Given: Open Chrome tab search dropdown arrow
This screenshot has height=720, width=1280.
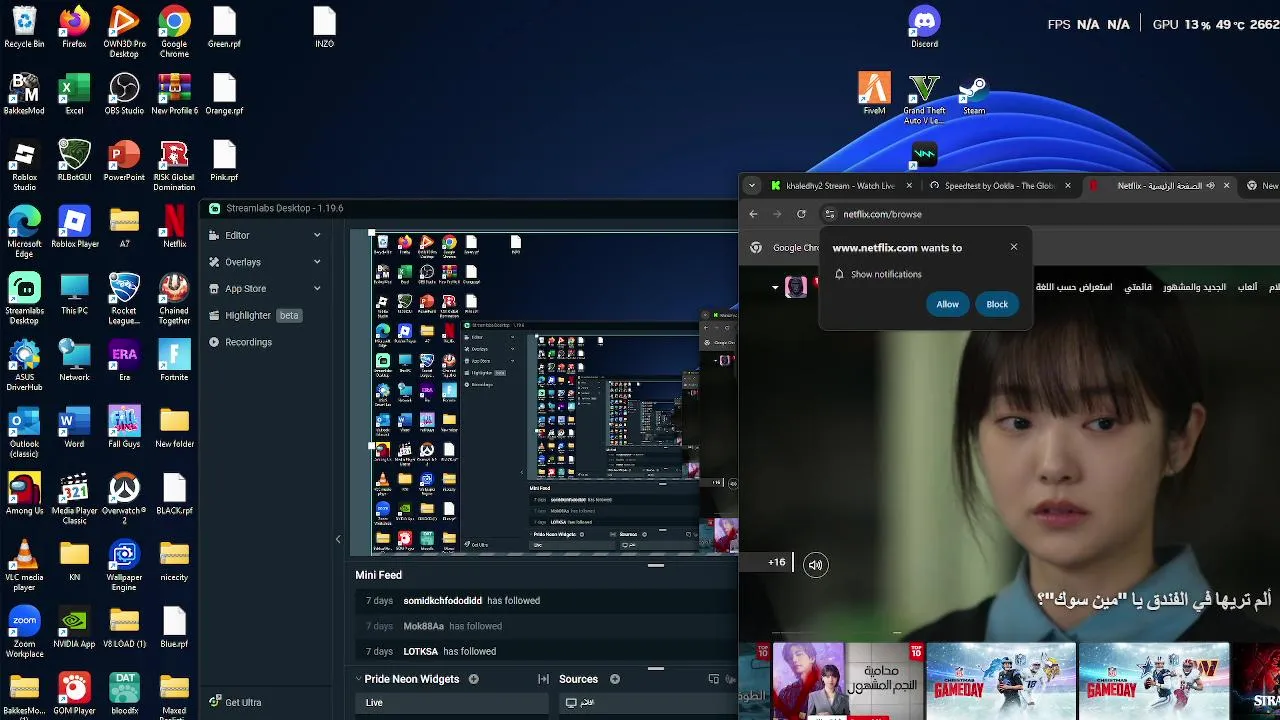Looking at the screenshot, I should pyautogui.click(x=752, y=185).
